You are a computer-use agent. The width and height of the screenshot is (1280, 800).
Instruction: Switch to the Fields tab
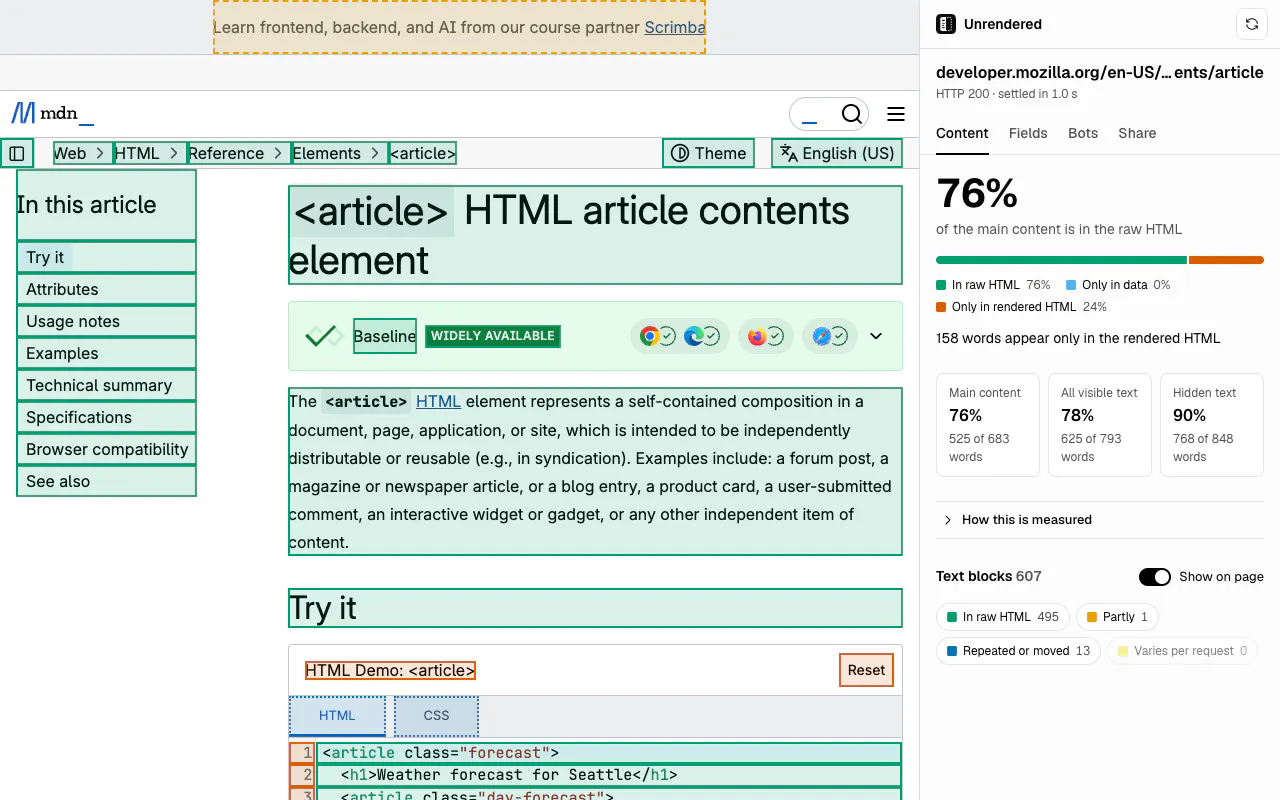[x=1028, y=133]
